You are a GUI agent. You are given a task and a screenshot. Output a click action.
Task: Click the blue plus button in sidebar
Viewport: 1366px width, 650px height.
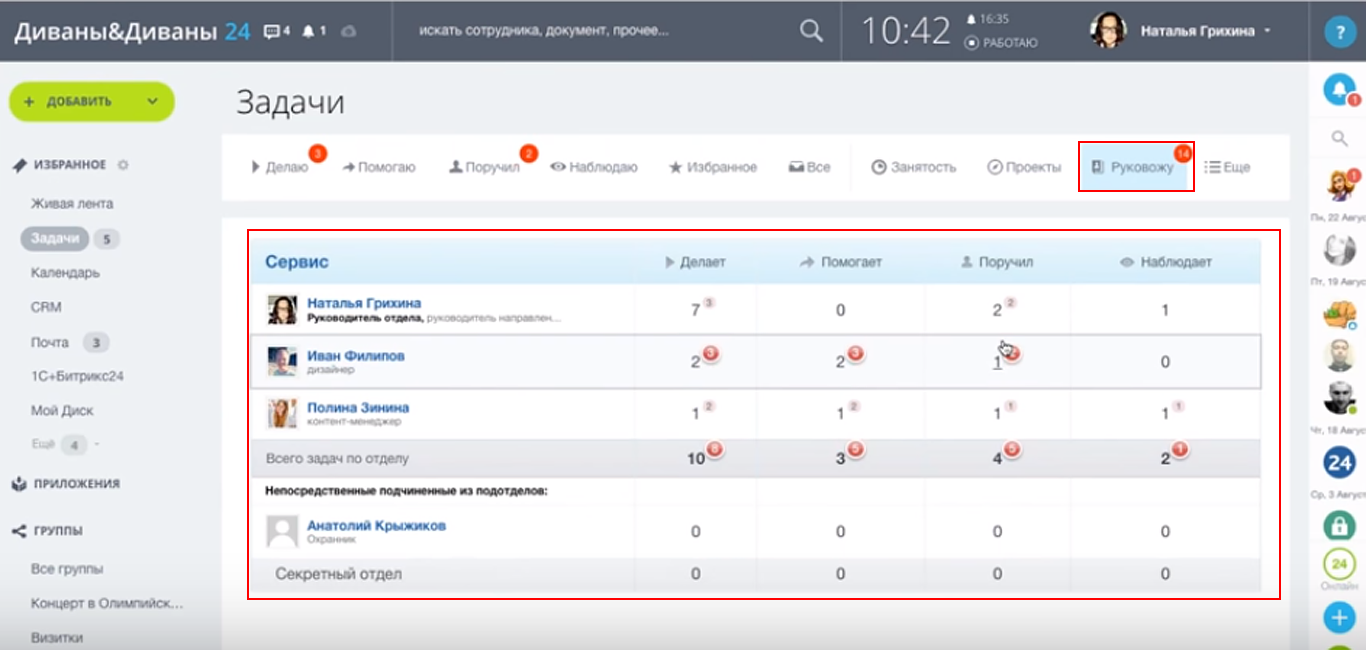1339,617
